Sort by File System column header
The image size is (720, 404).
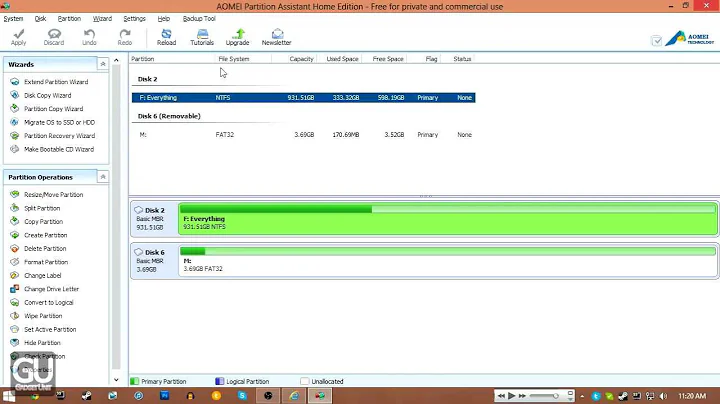(x=243, y=59)
